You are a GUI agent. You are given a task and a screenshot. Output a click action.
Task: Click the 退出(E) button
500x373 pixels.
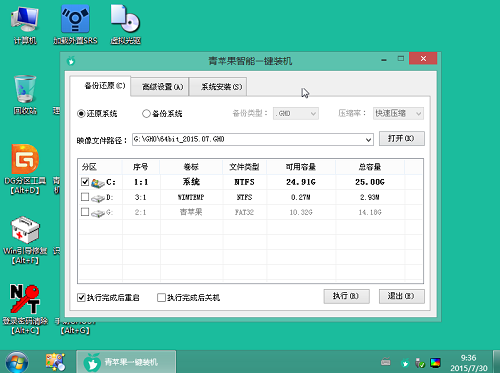click(402, 296)
